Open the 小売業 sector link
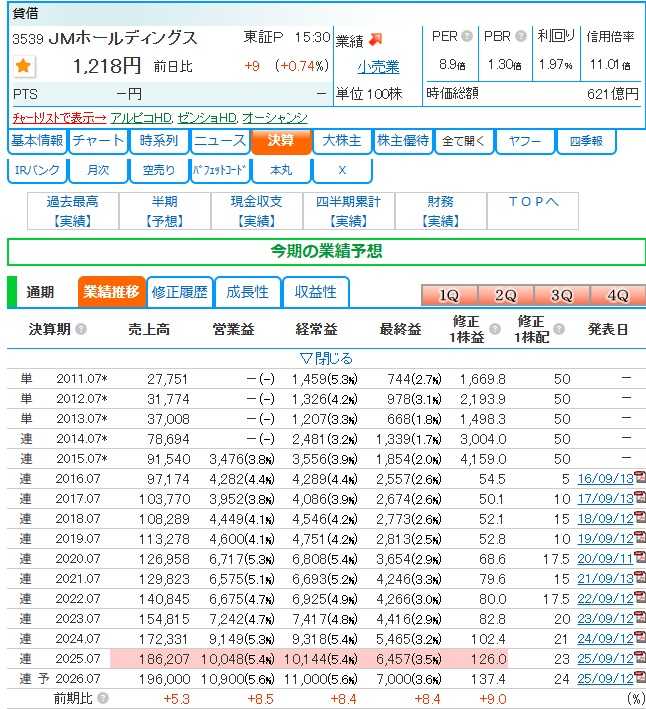Screen dimensions: 646x709 [x=378, y=67]
